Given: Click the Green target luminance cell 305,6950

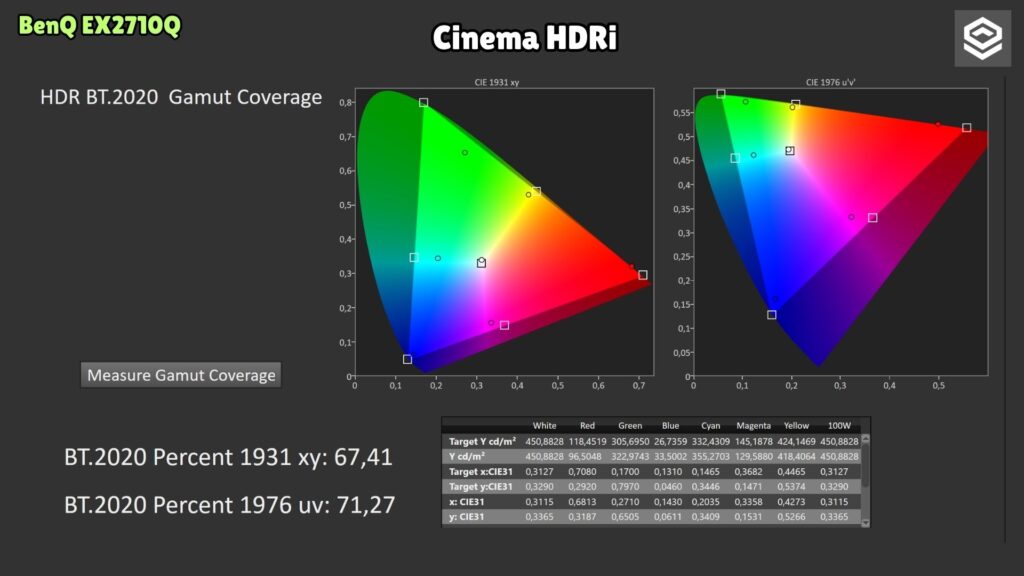Looking at the screenshot, I should (x=630, y=441).
